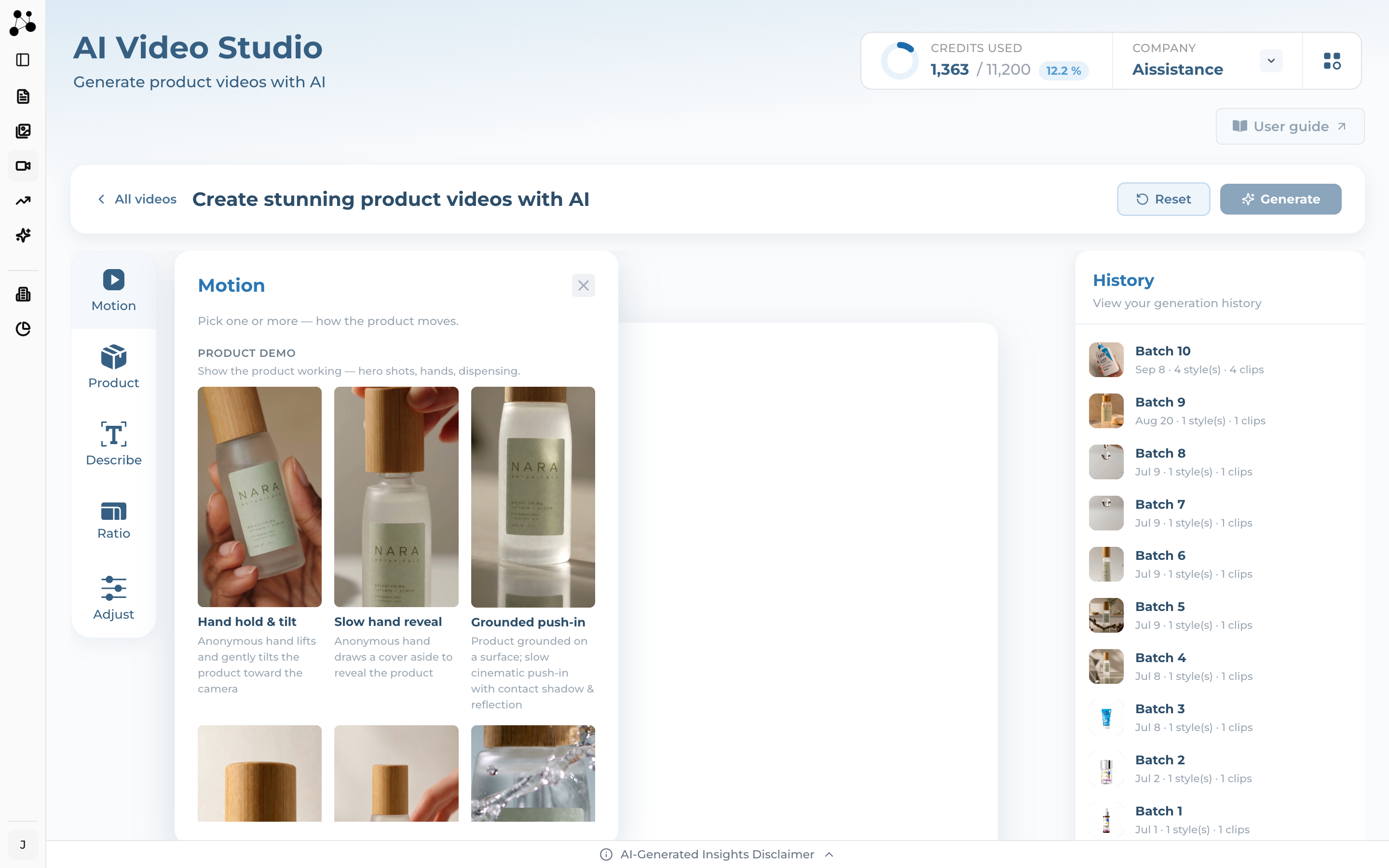1389x868 pixels.
Task: Select the Describe tab
Action: 114,444
